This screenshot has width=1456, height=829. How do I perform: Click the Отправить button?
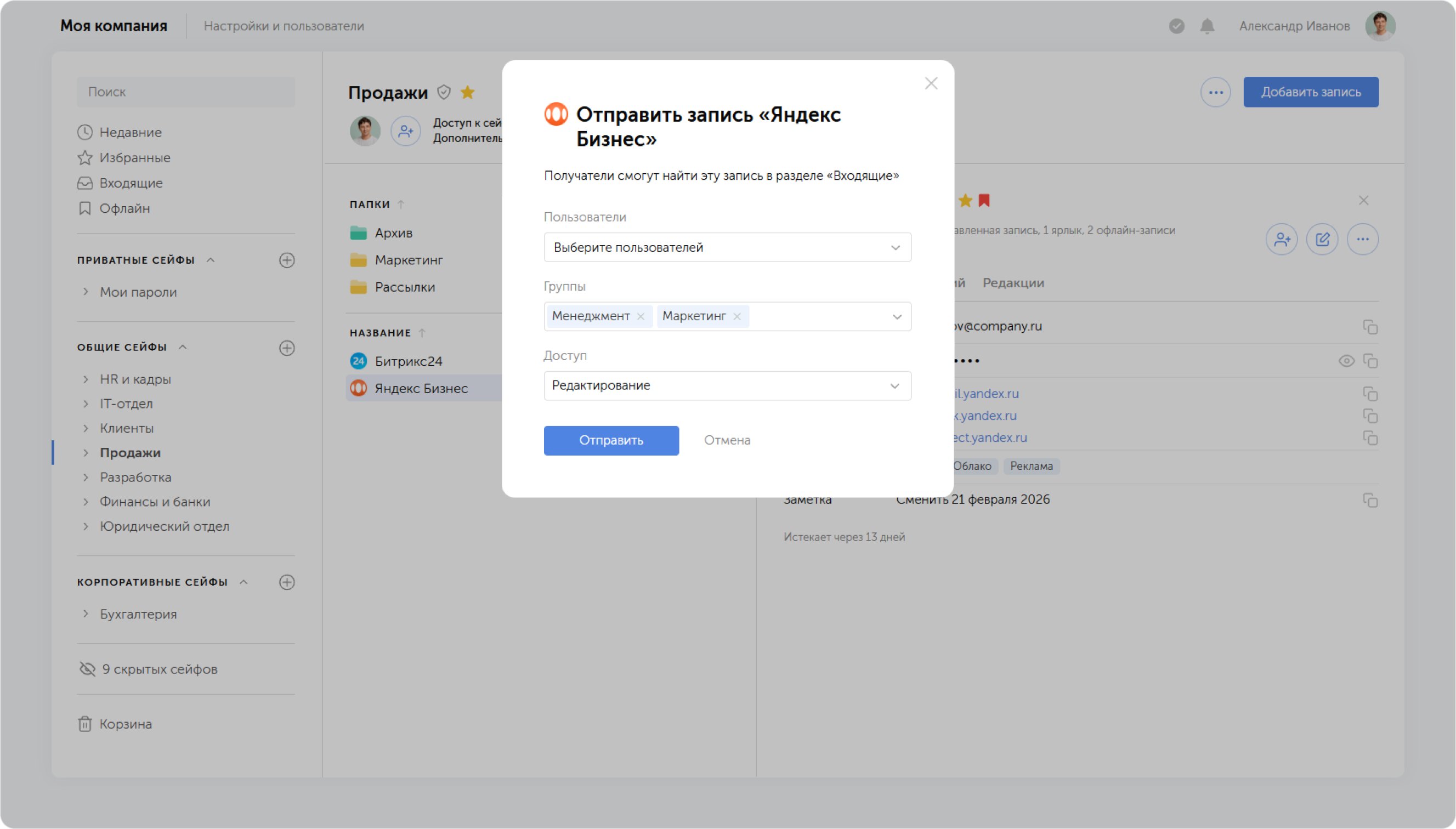point(611,440)
